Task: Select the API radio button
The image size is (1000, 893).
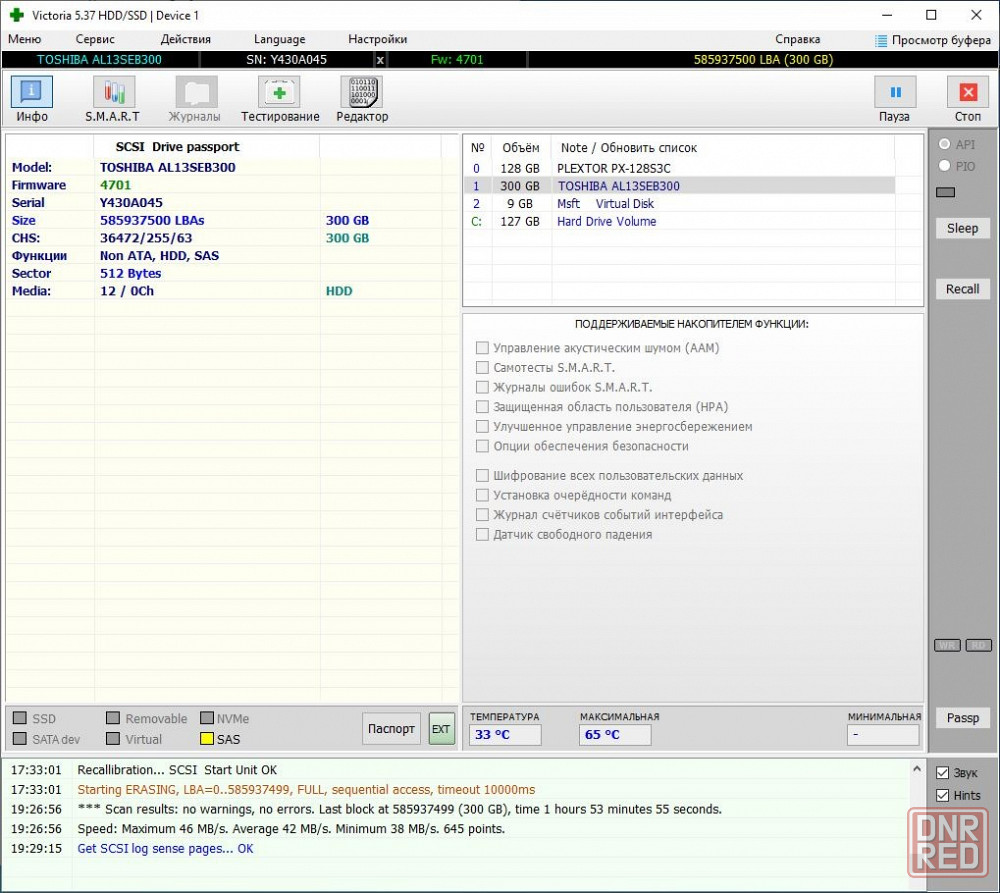Action: pyautogui.click(x=945, y=144)
